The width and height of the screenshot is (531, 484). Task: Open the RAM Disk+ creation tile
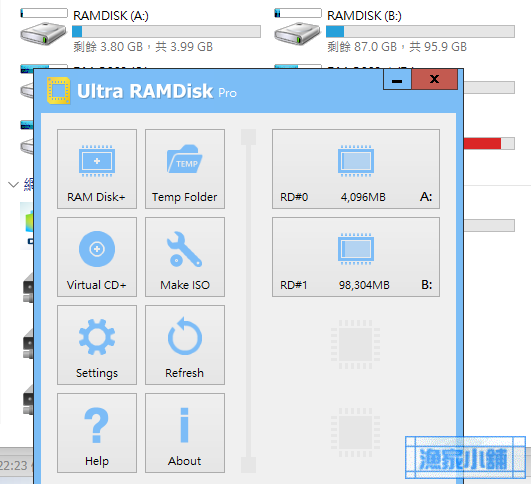tap(97, 169)
